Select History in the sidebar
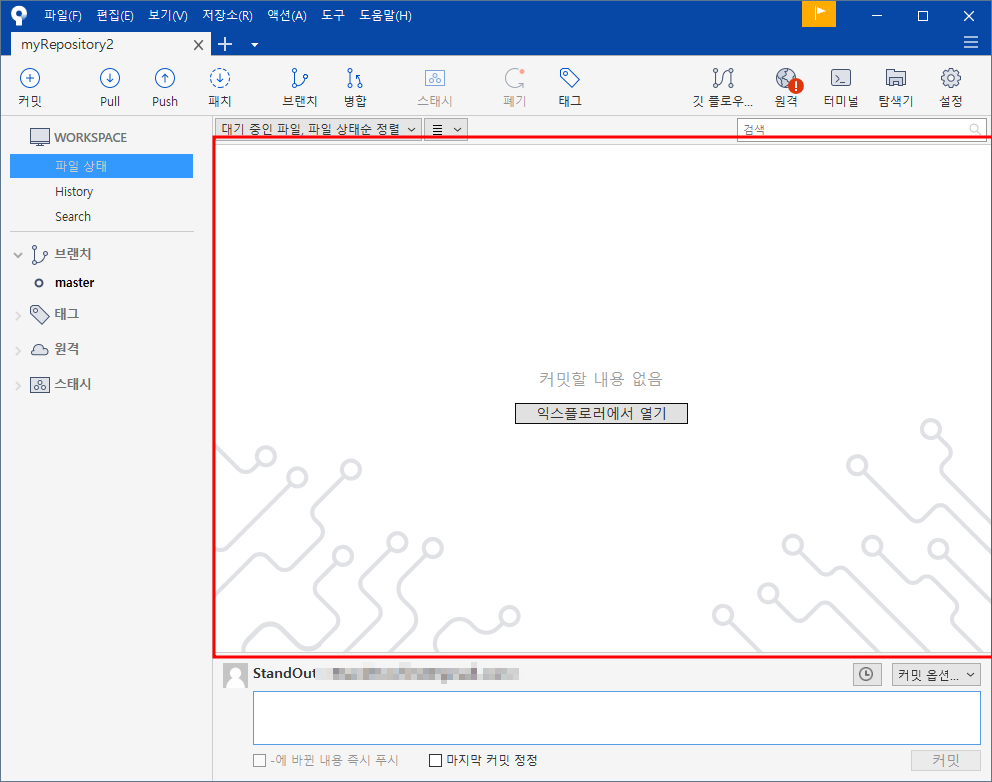The image size is (992, 782). pyautogui.click(x=74, y=192)
